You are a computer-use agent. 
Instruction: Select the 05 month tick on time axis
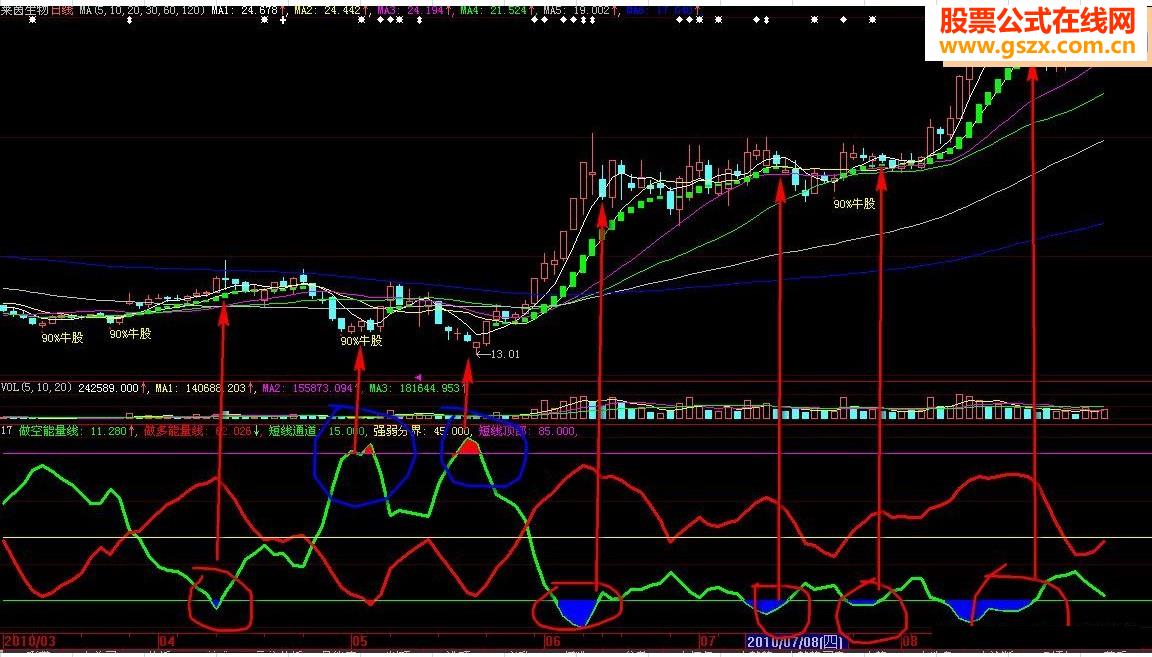(x=360, y=642)
